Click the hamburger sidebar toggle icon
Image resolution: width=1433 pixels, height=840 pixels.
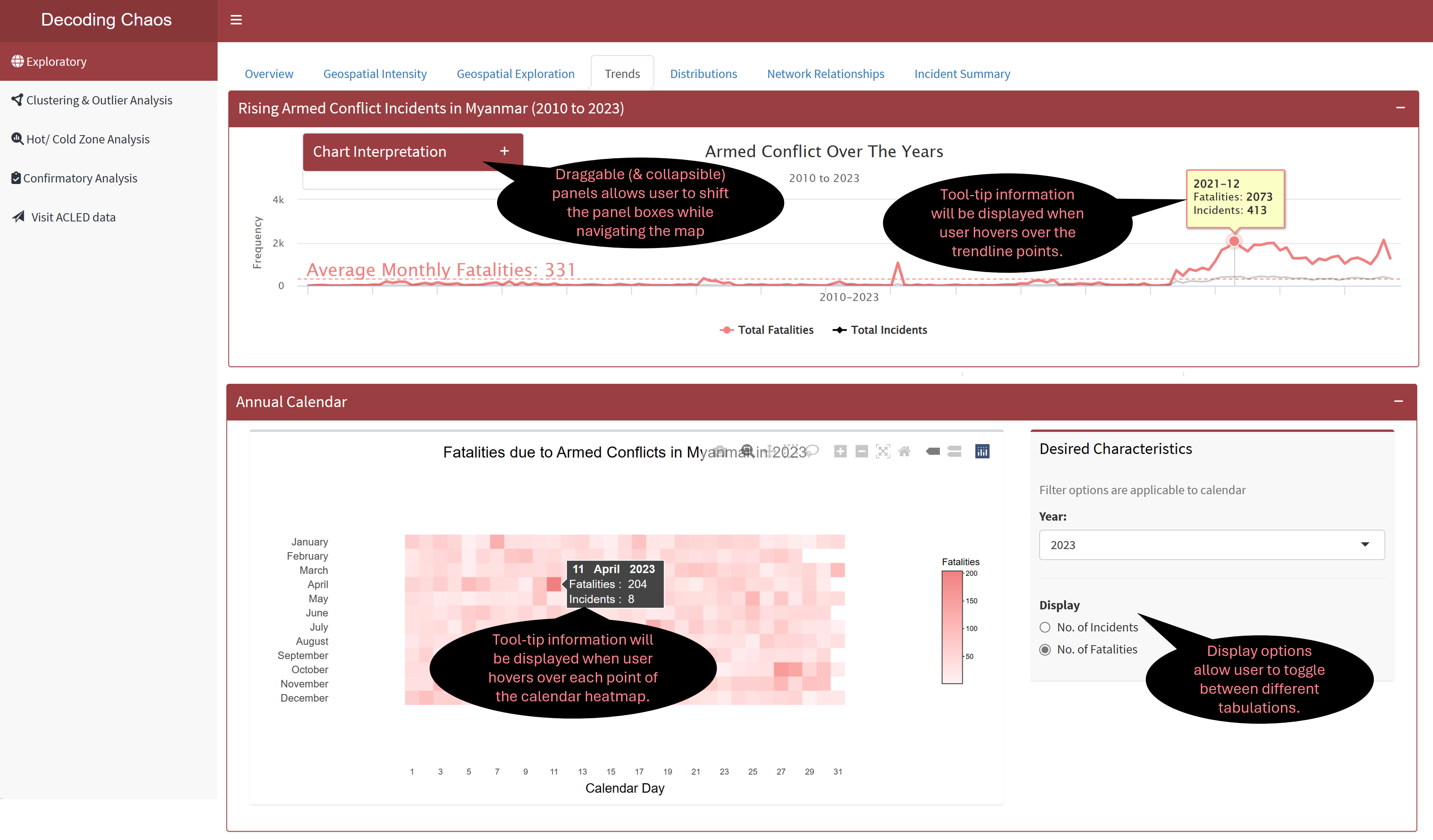pos(236,20)
